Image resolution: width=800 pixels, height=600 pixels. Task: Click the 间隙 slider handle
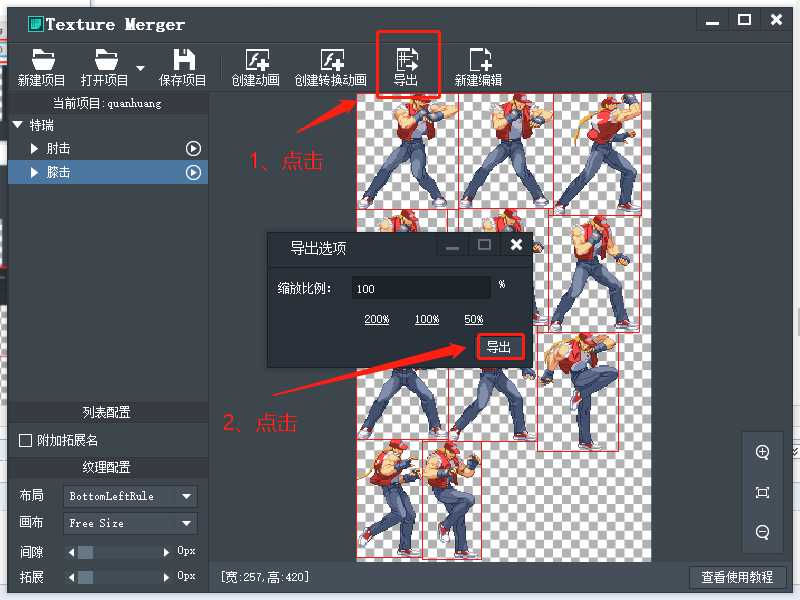pyautogui.click(x=85, y=552)
